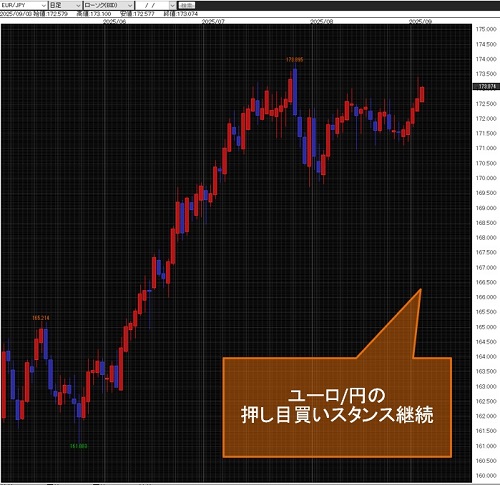Open the date picker dropdown arrow
Image resolution: width=500 pixels, height=485 pixels.
pyautogui.click(x=172, y=5)
